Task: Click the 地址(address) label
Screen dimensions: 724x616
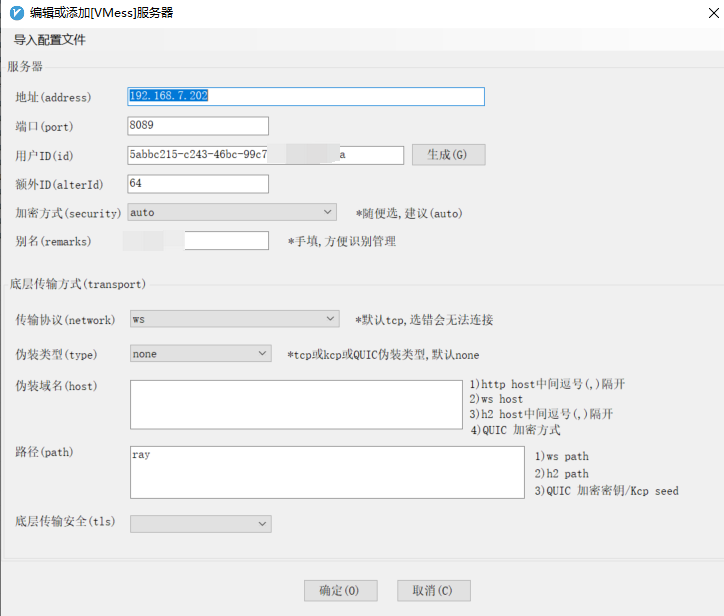Action: pos(53,97)
